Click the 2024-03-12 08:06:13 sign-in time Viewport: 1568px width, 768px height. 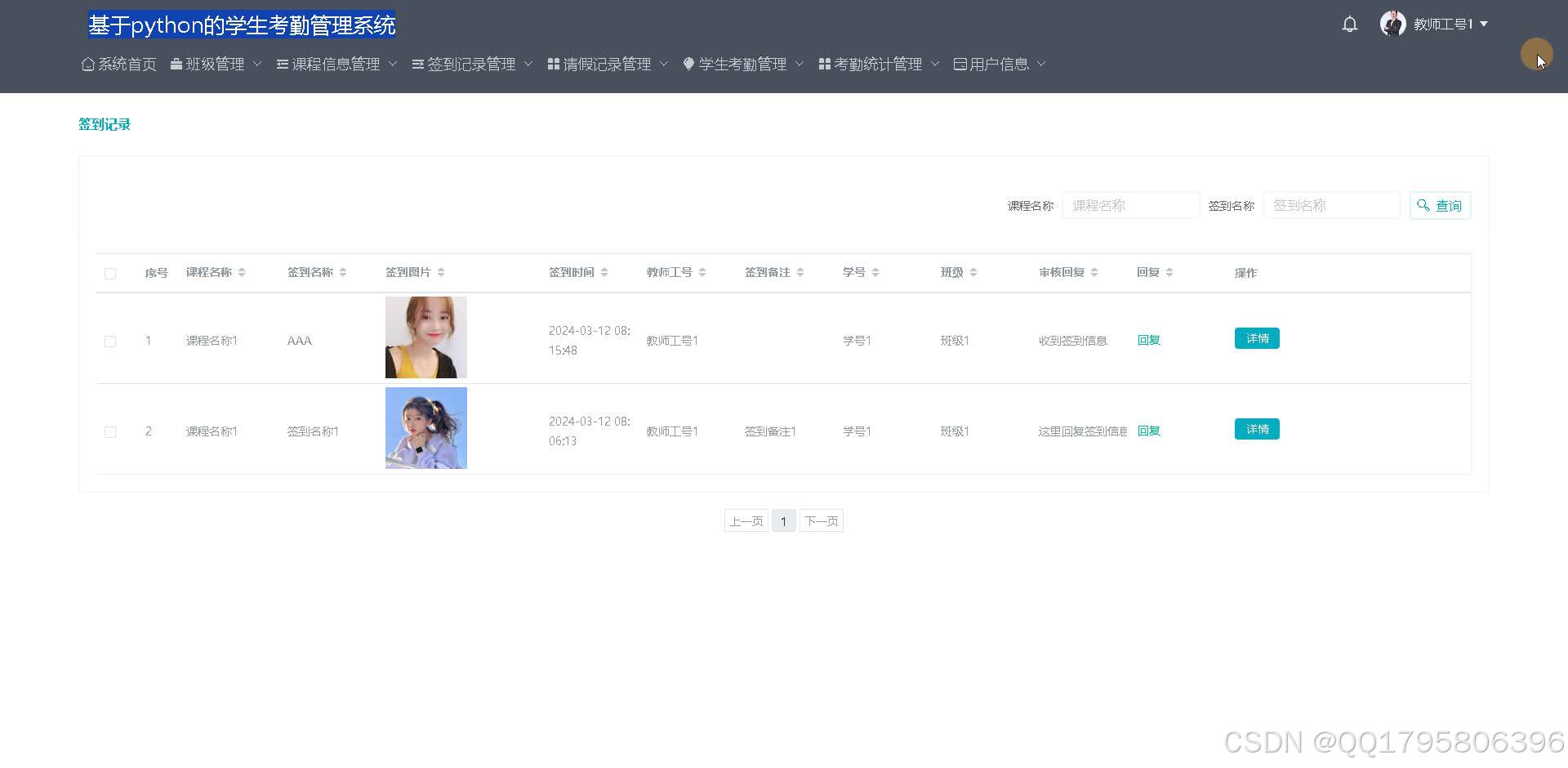[x=590, y=431]
